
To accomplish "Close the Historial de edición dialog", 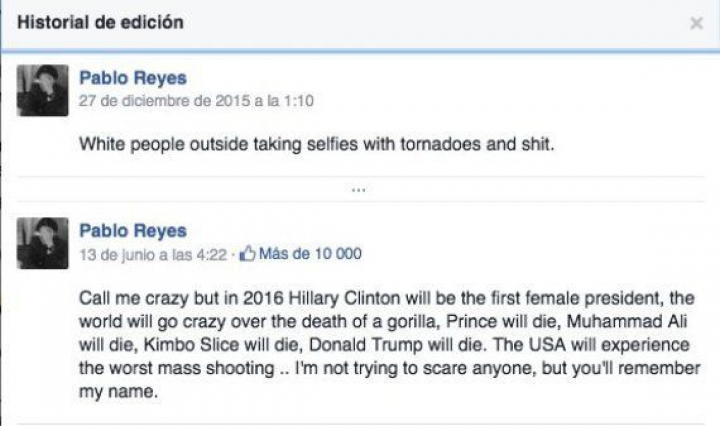I will click(x=696, y=23).
